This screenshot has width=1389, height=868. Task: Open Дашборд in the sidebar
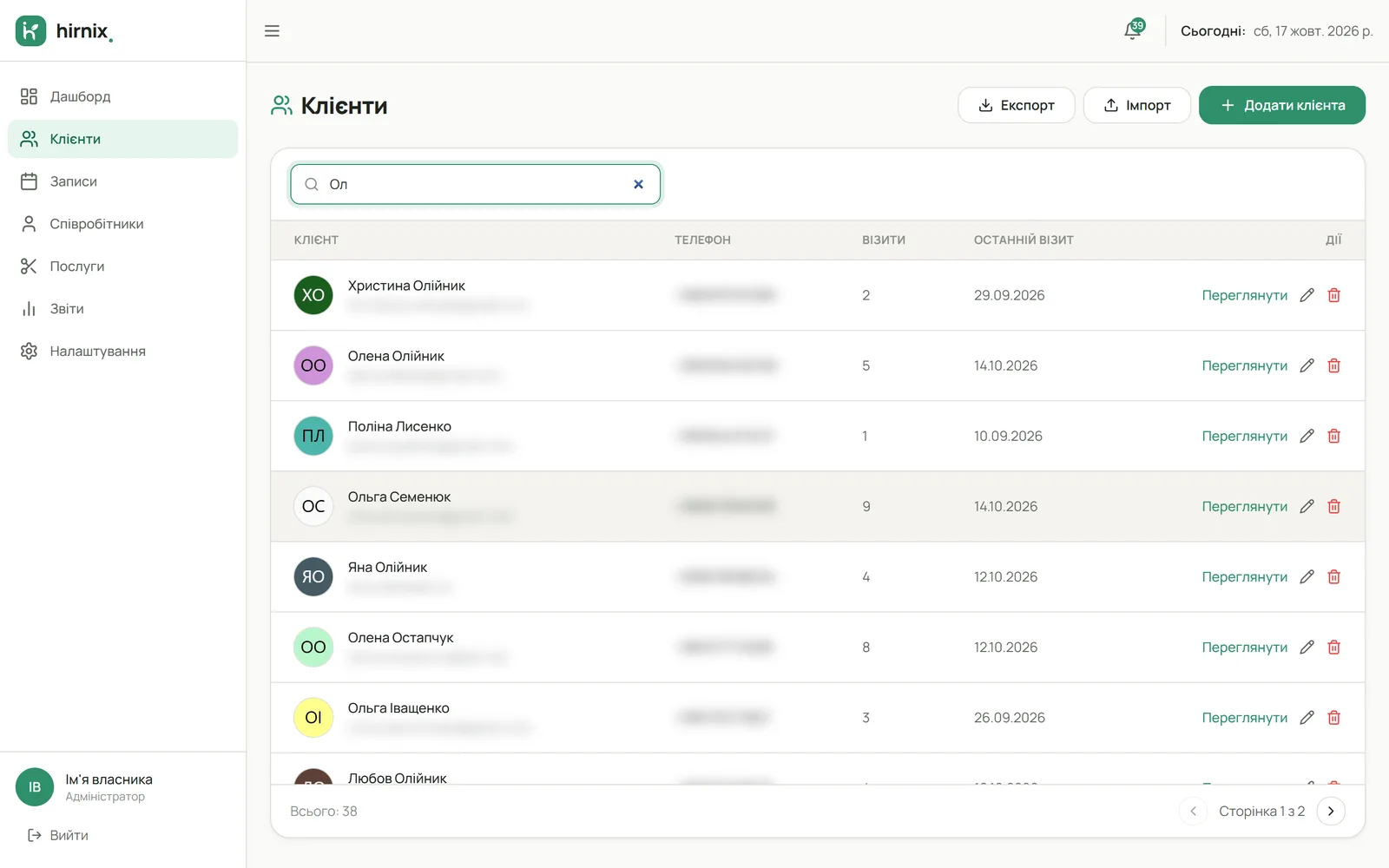[122, 96]
